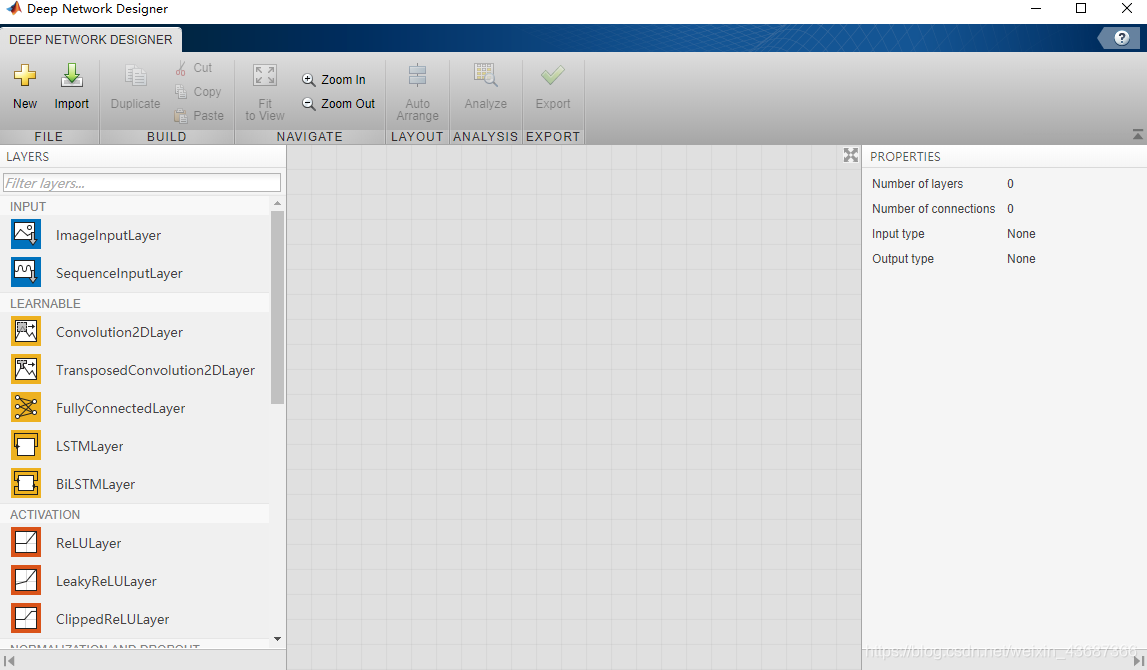Click the Import arrow icon
The width and height of the screenshot is (1147, 670).
(71, 75)
